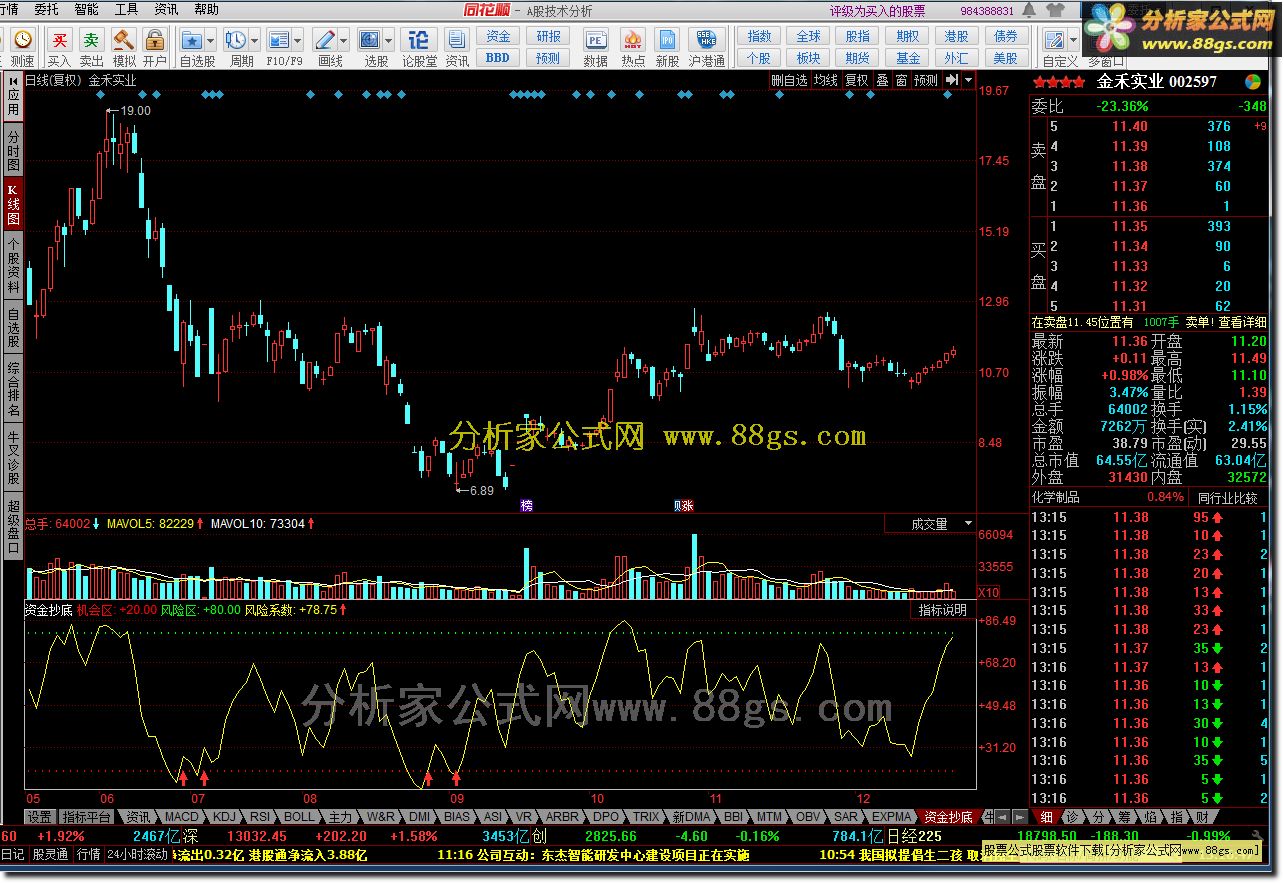
Task: Click the 卖出 (sell) toolbar icon
Action: click(x=91, y=40)
